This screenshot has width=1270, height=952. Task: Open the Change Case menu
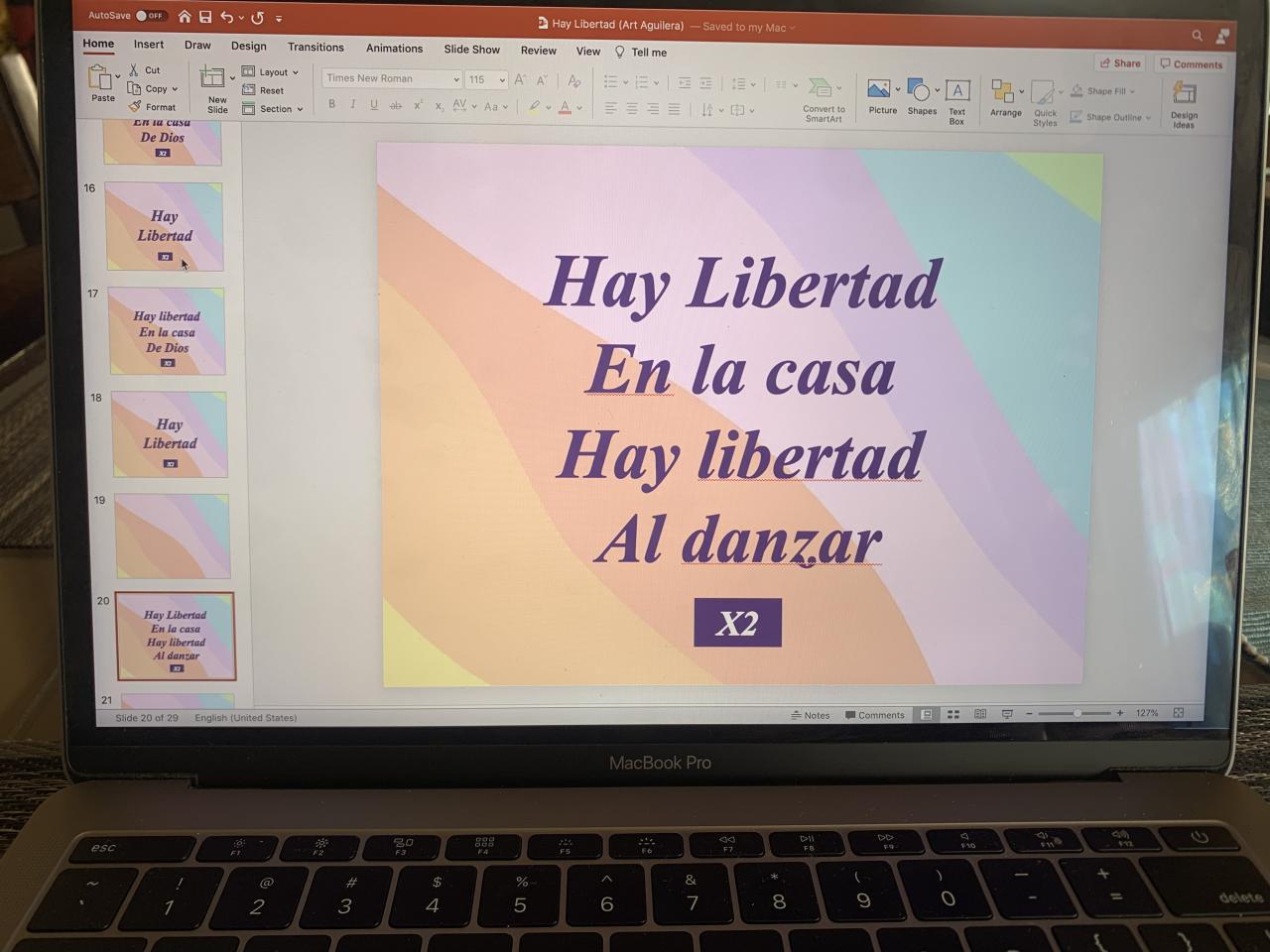(494, 106)
